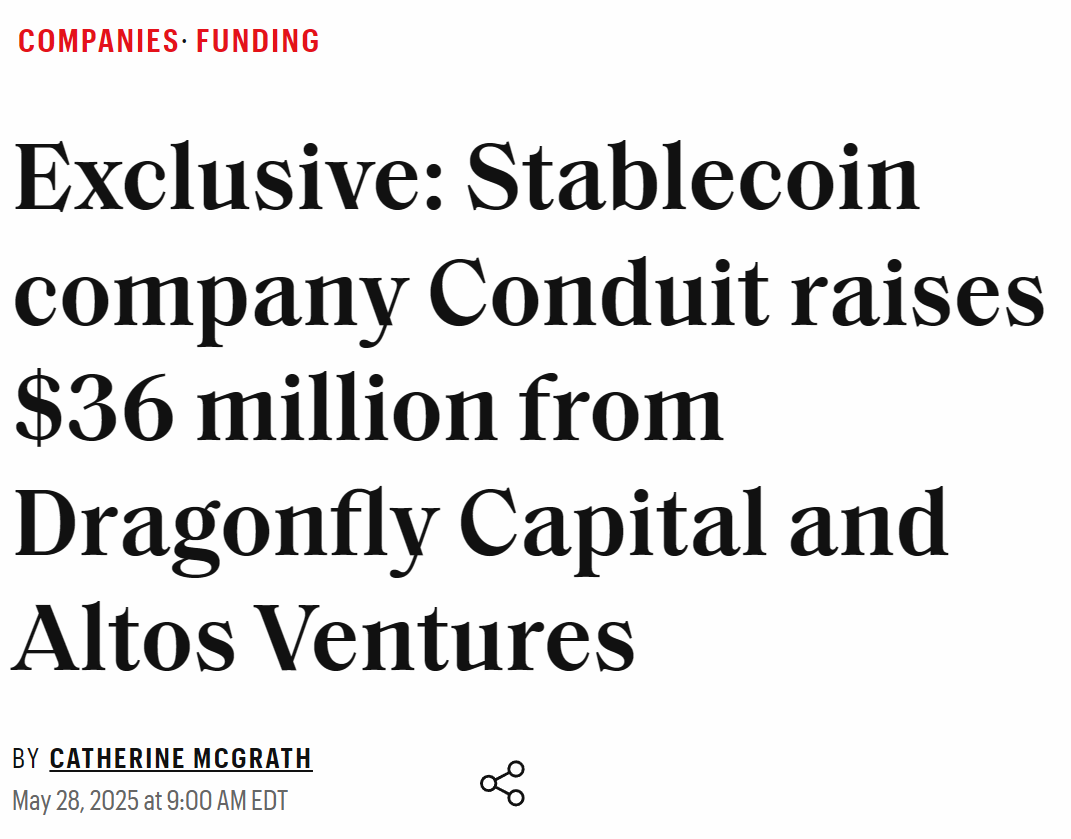Click "$36" in the headline

pos(93,410)
